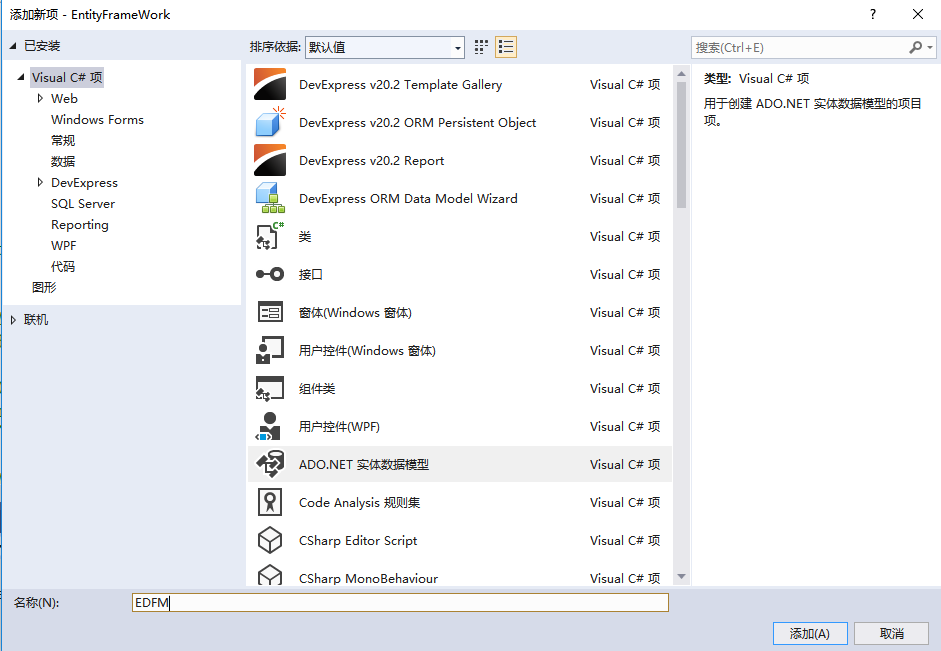
Task: Select the 联机 category
Action: pos(36,320)
